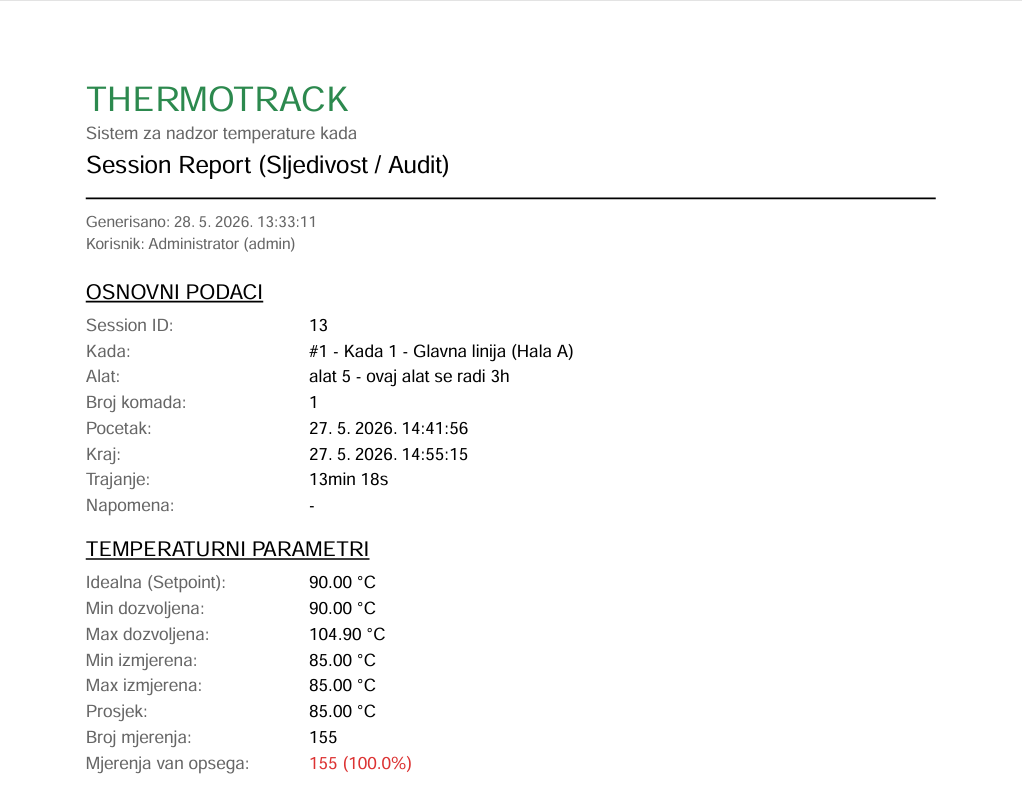Click the 'Kraj:' label
The height and width of the screenshot is (789, 1022).
click(x=104, y=455)
